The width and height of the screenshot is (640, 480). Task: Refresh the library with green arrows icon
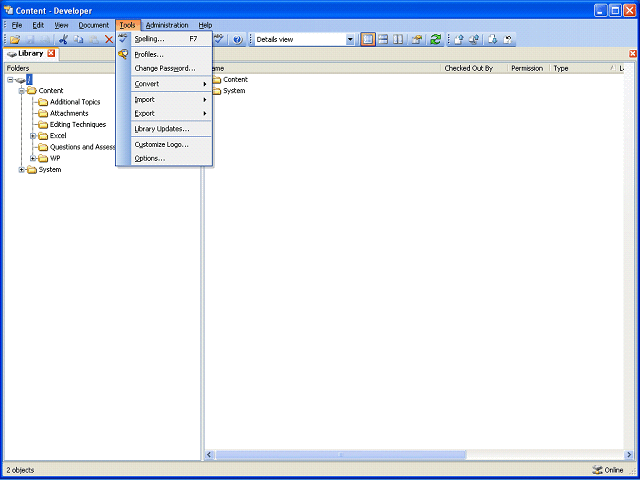pos(436,40)
